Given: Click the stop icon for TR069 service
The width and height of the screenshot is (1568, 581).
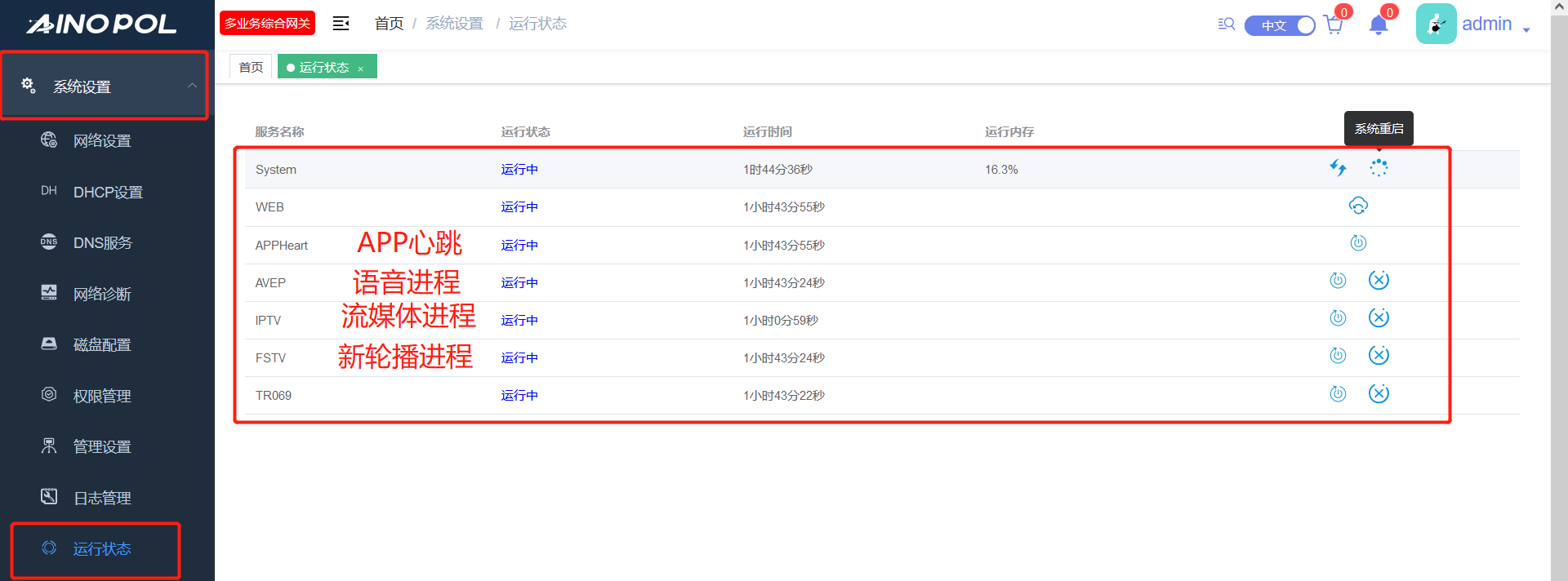Looking at the screenshot, I should [x=1379, y=394].
